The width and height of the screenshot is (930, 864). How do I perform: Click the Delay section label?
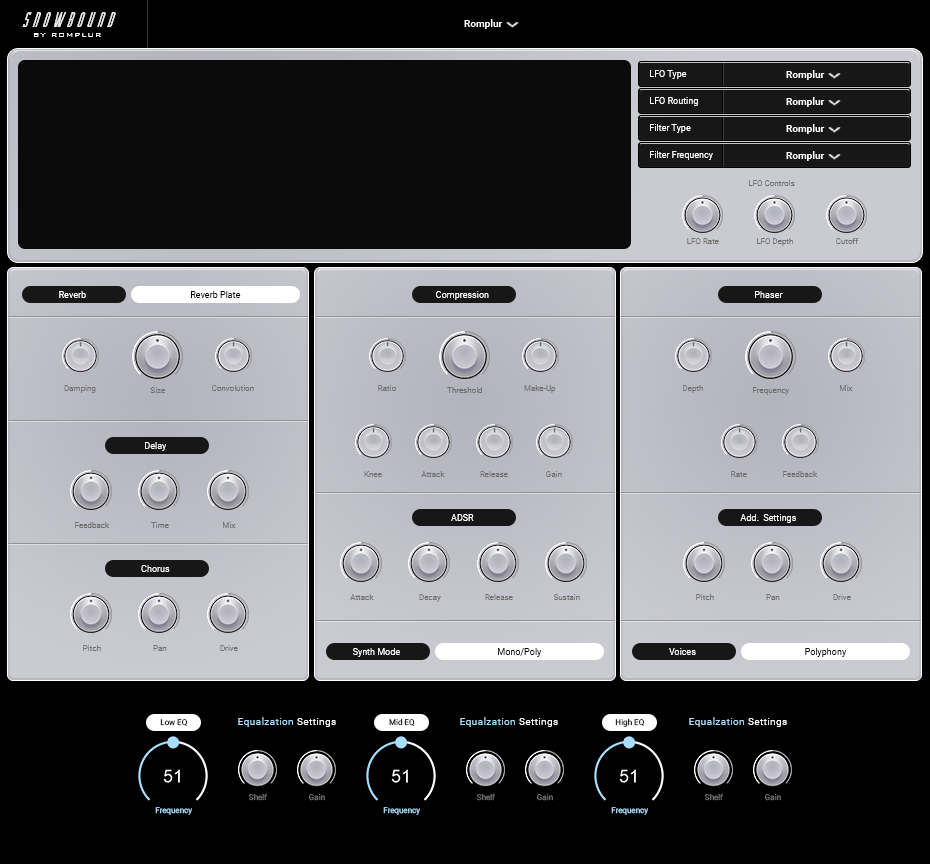tap(157, 445)
